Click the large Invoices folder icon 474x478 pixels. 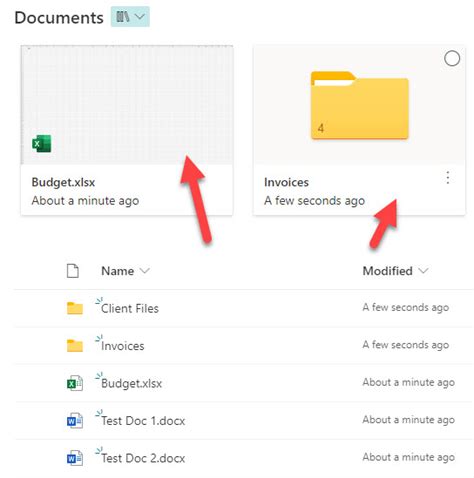[x=360, y=105]
